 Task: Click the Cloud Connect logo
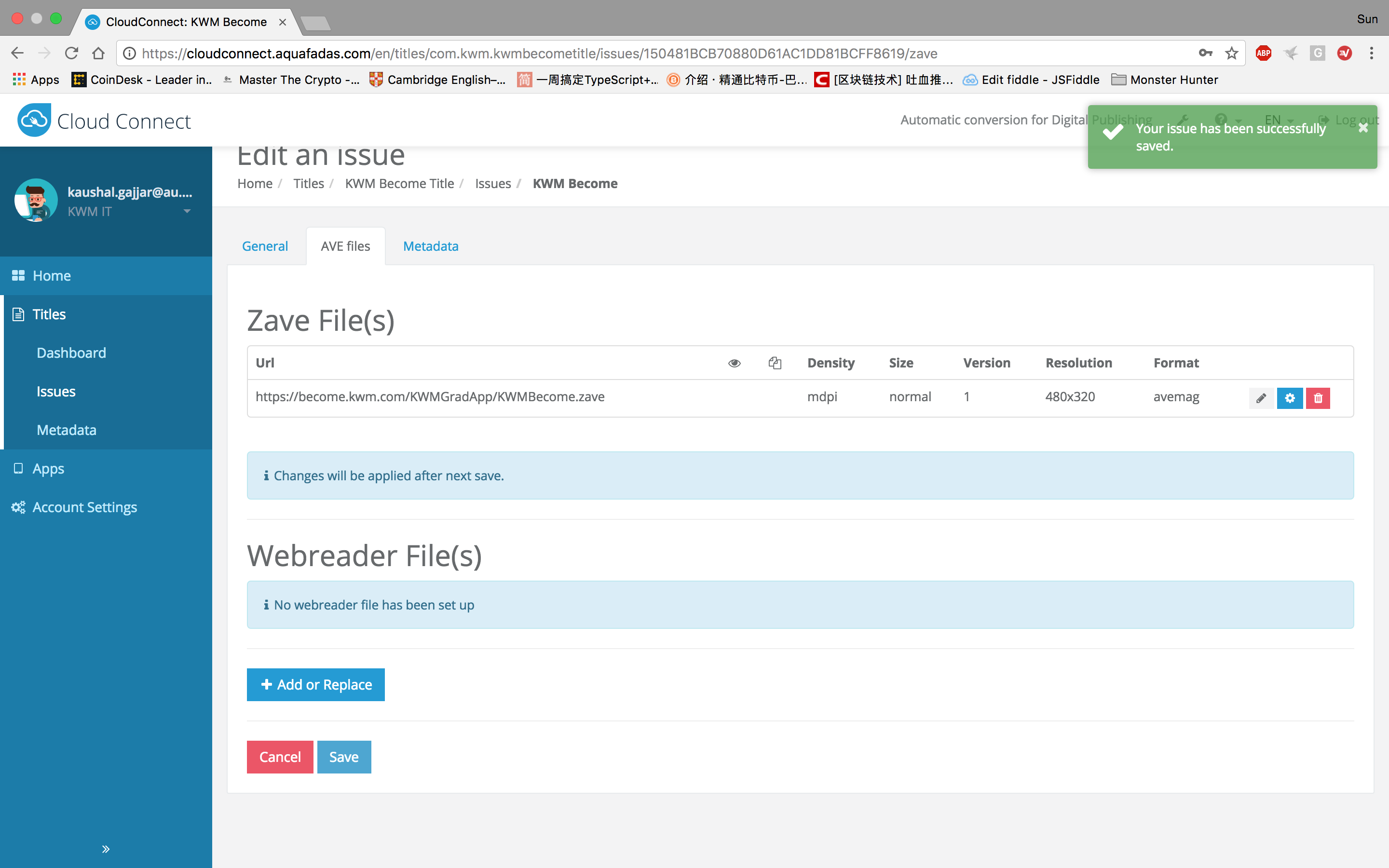click(104, 121)
